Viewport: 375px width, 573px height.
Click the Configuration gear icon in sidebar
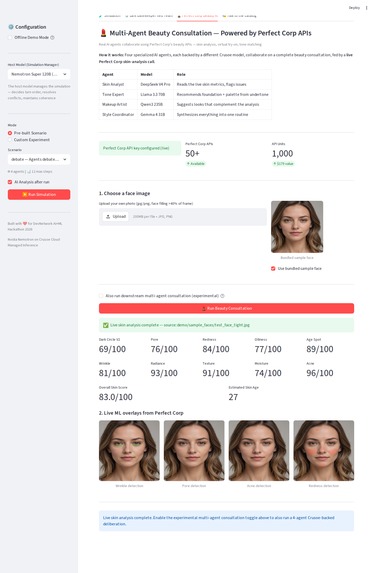pyautogui.click(x=11, y=27)
